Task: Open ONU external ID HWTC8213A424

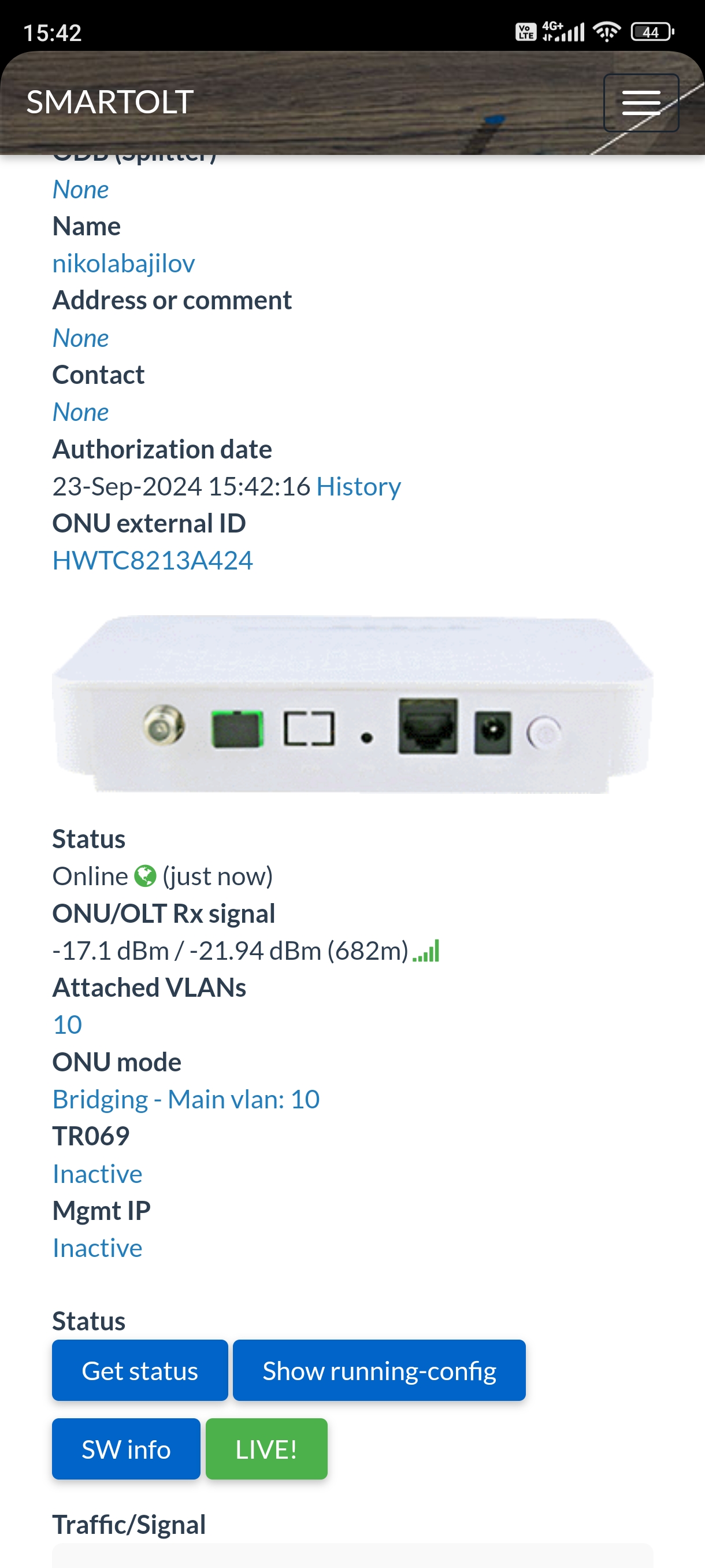Action: pos(153,561)
